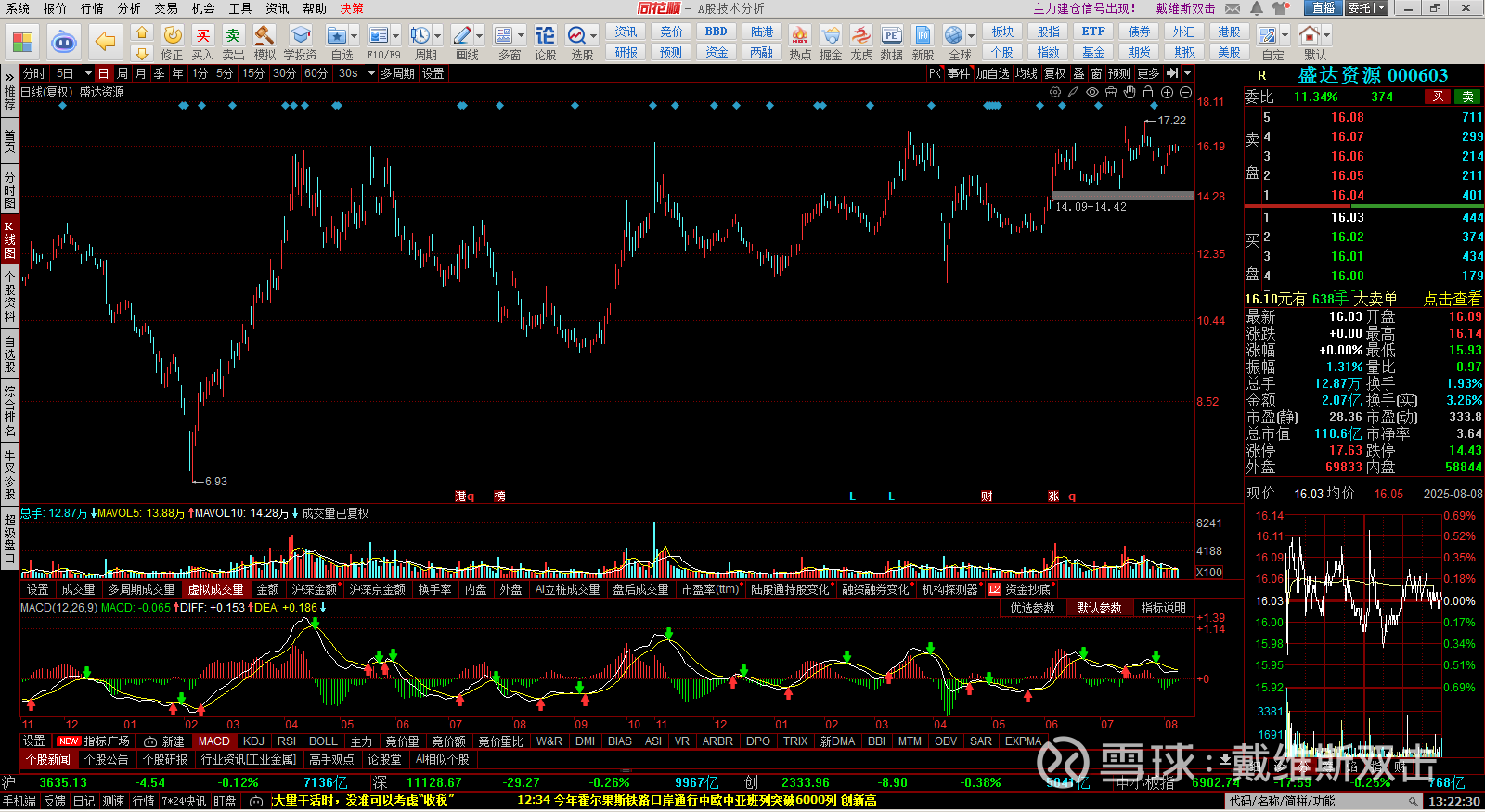Image resolution: width=1485 pixels, height=812 pixels.
Task: Zoom in chart with plus circle icon
Action: click(1167, 92)
